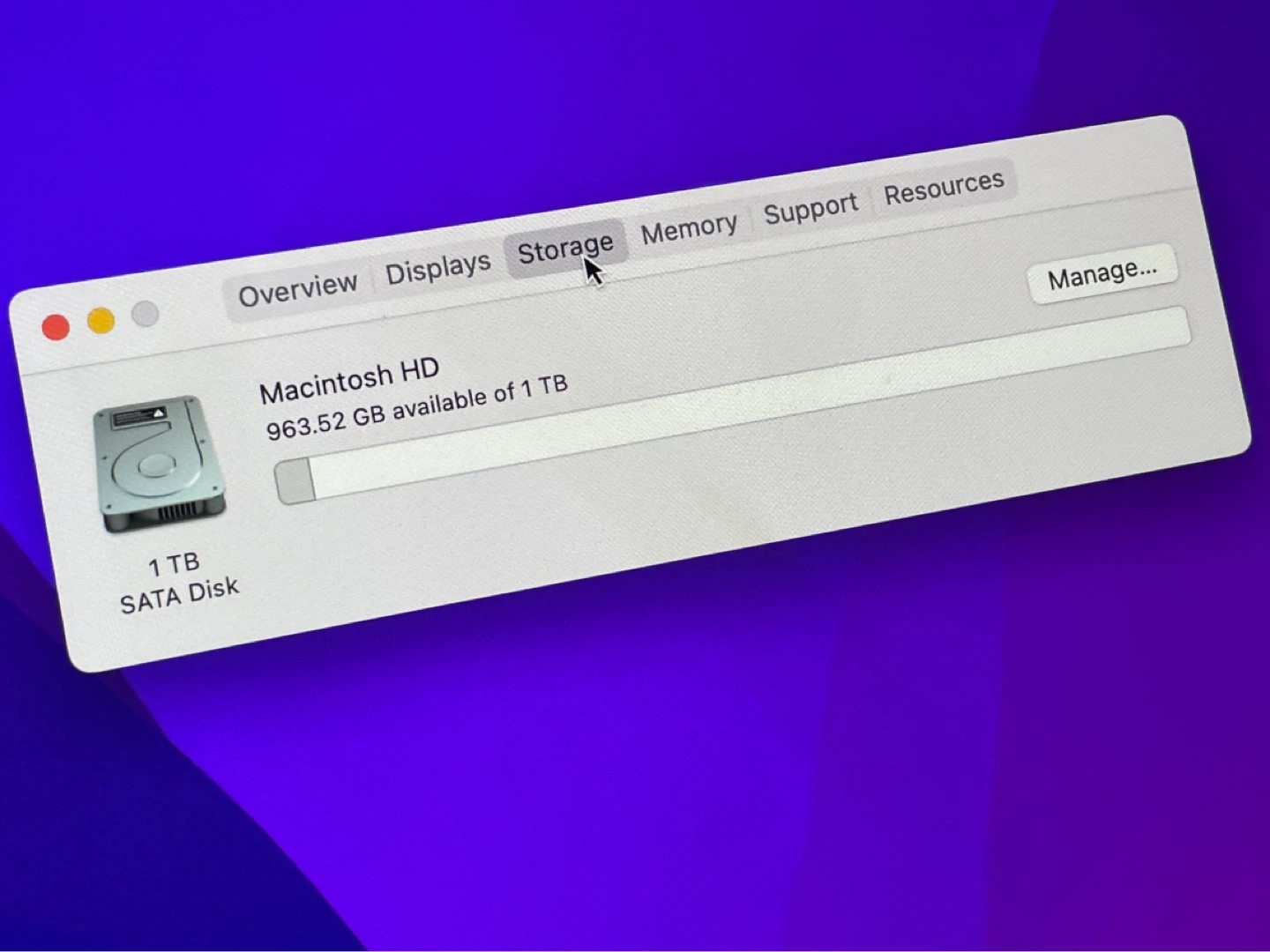The height and width of the screenshot is (952, 1270).
Task: Open the Support tab
Action: [x=811, y=208]
